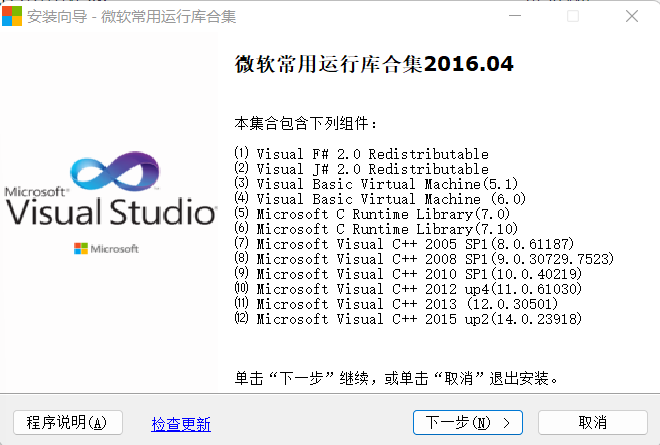
Task: Click Visual C++ 2008 SP1(9.0.30729.7523) entry
Action: (424, 259)
